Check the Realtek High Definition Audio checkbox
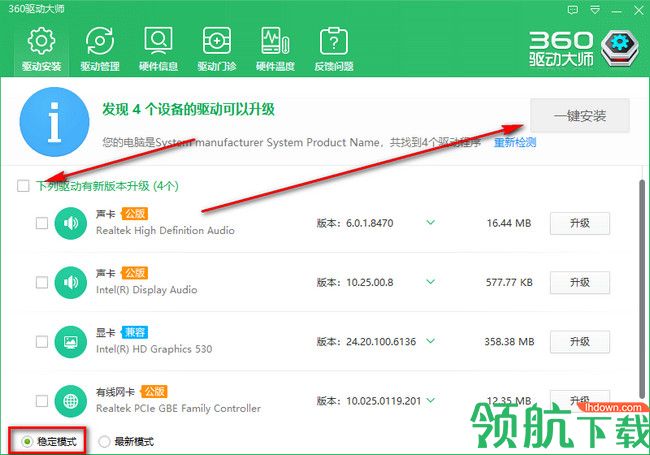Image resolution: width=650 pixels, height=455 pixels. click(42, 223)
